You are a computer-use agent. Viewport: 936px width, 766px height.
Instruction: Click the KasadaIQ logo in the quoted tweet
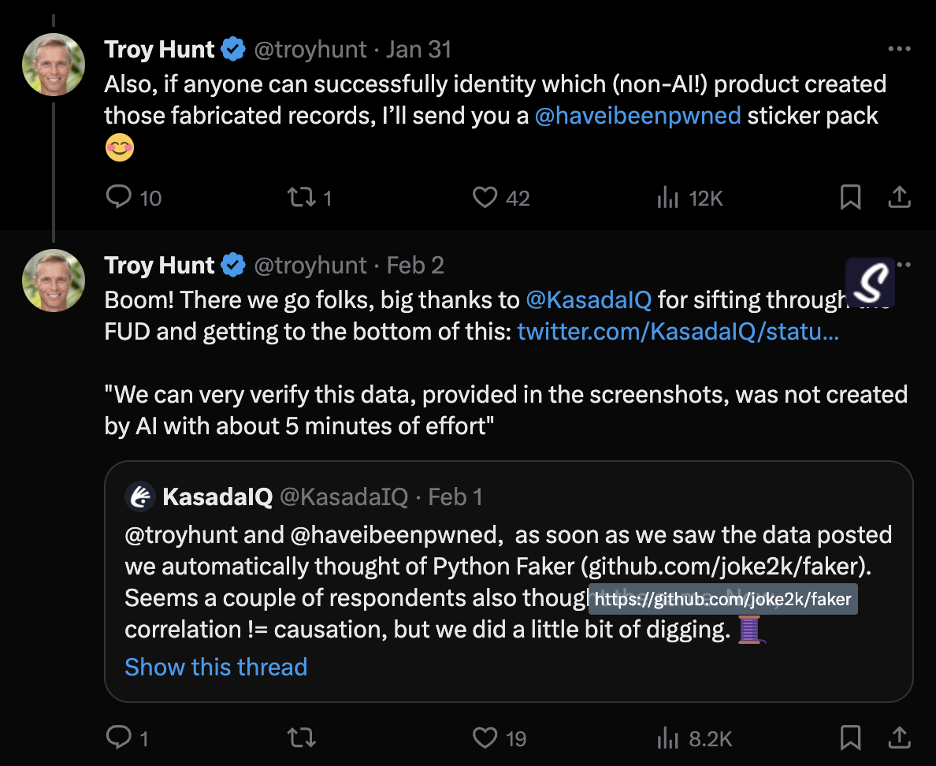tap(139, 496)
